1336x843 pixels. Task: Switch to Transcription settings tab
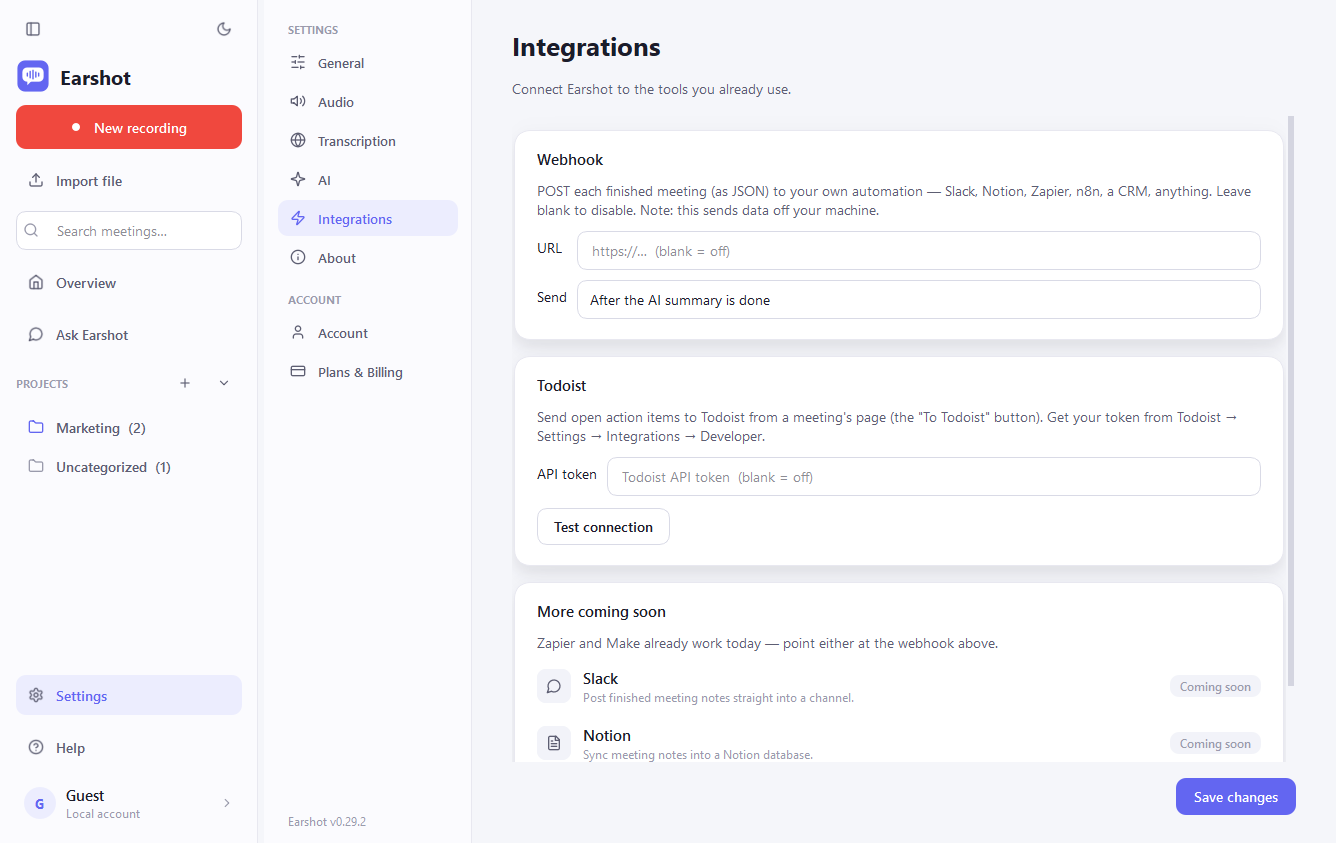click(368, 141)
